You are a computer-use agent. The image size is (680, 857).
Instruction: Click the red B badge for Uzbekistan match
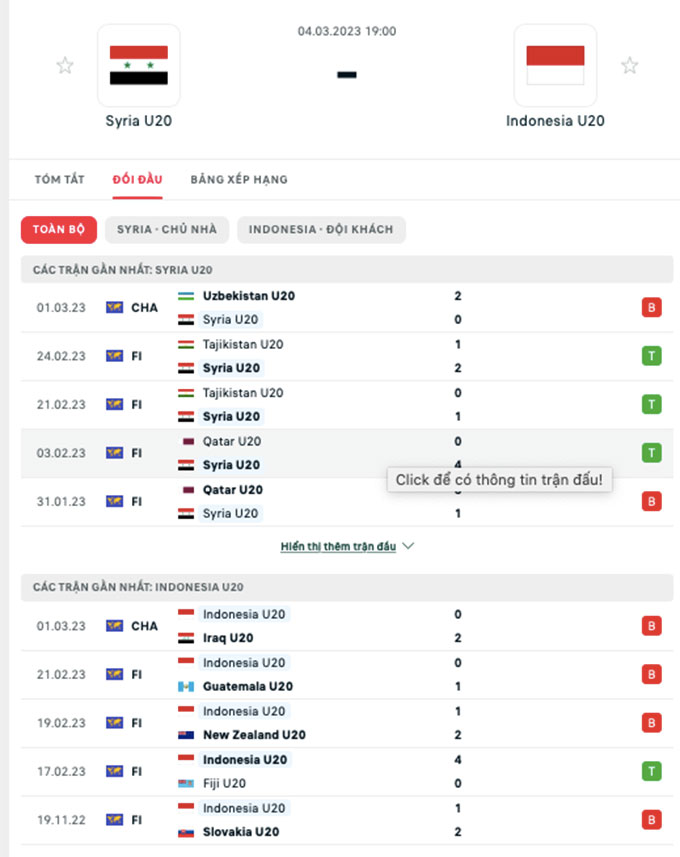coord(652,308)
